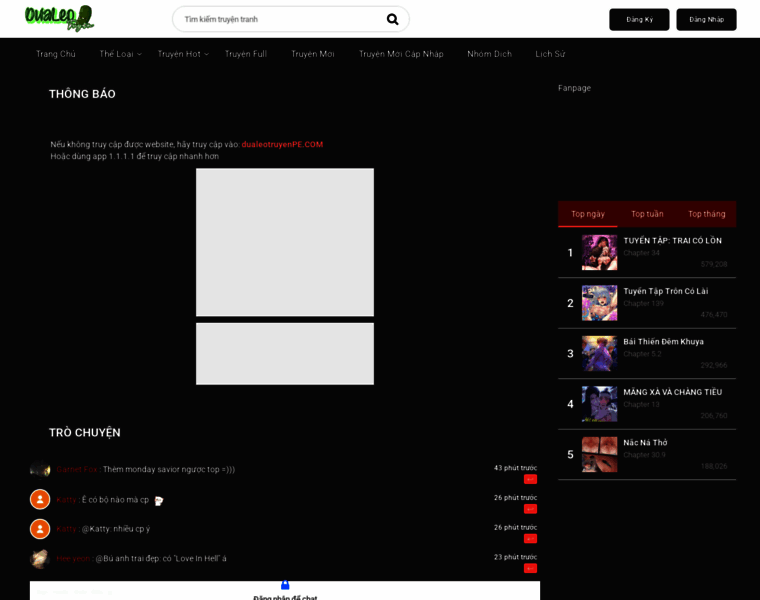Open thumbnail of Bái Thiên Đêm Khuya
760x600 pixels.
[x=600, y=353]
